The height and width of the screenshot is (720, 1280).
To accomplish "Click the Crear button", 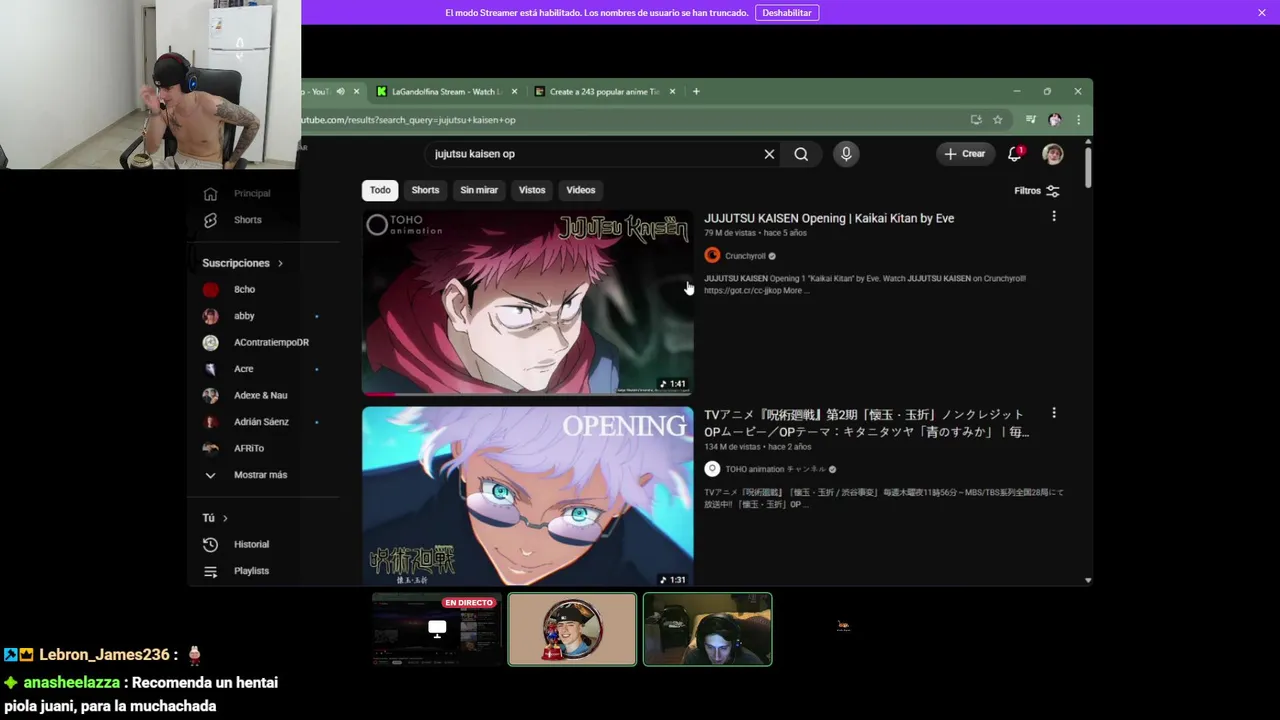I will click(965, 154).
